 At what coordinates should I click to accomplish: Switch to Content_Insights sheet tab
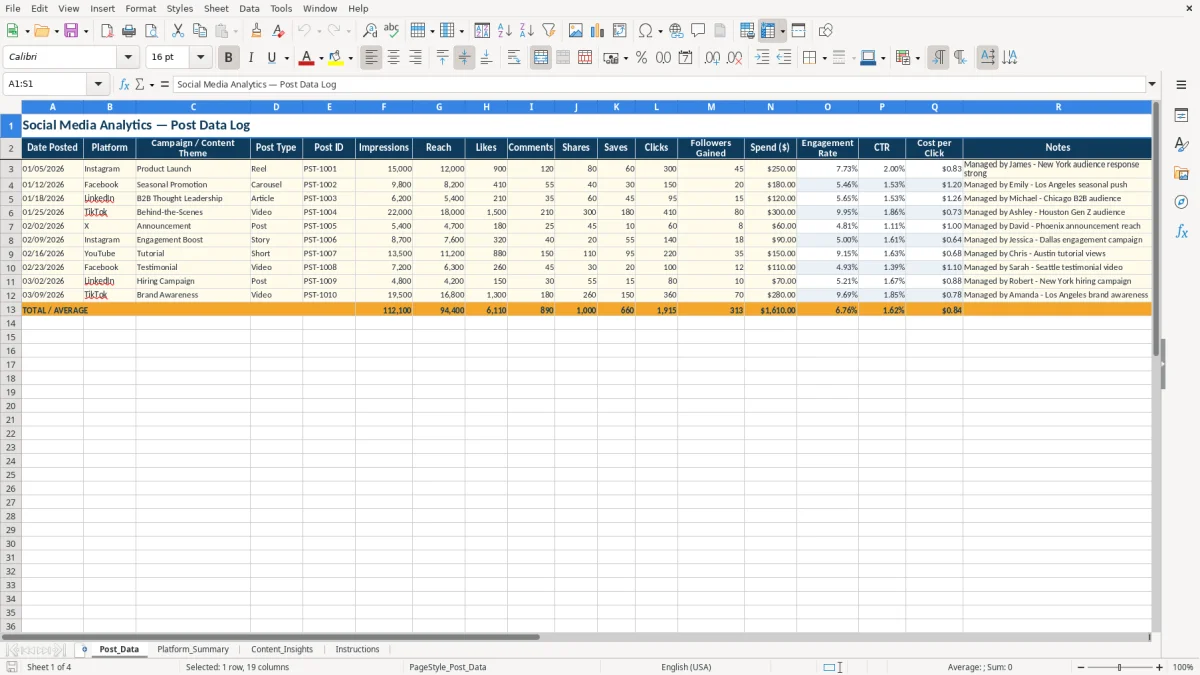click(282, 649)
